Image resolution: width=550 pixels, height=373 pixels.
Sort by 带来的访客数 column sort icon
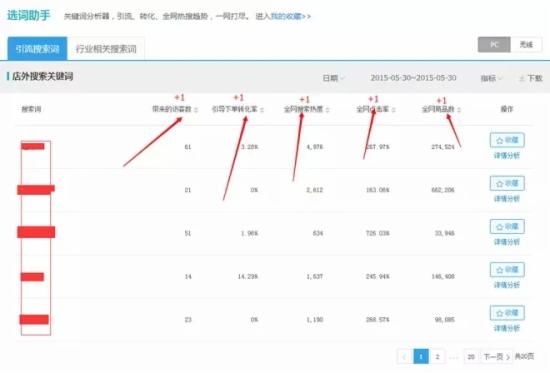[196, 110]
